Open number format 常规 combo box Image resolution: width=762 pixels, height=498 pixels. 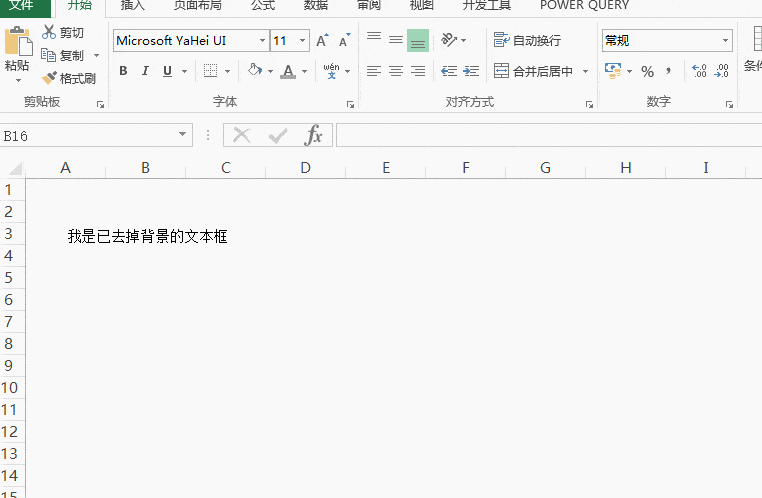[667, 40]
